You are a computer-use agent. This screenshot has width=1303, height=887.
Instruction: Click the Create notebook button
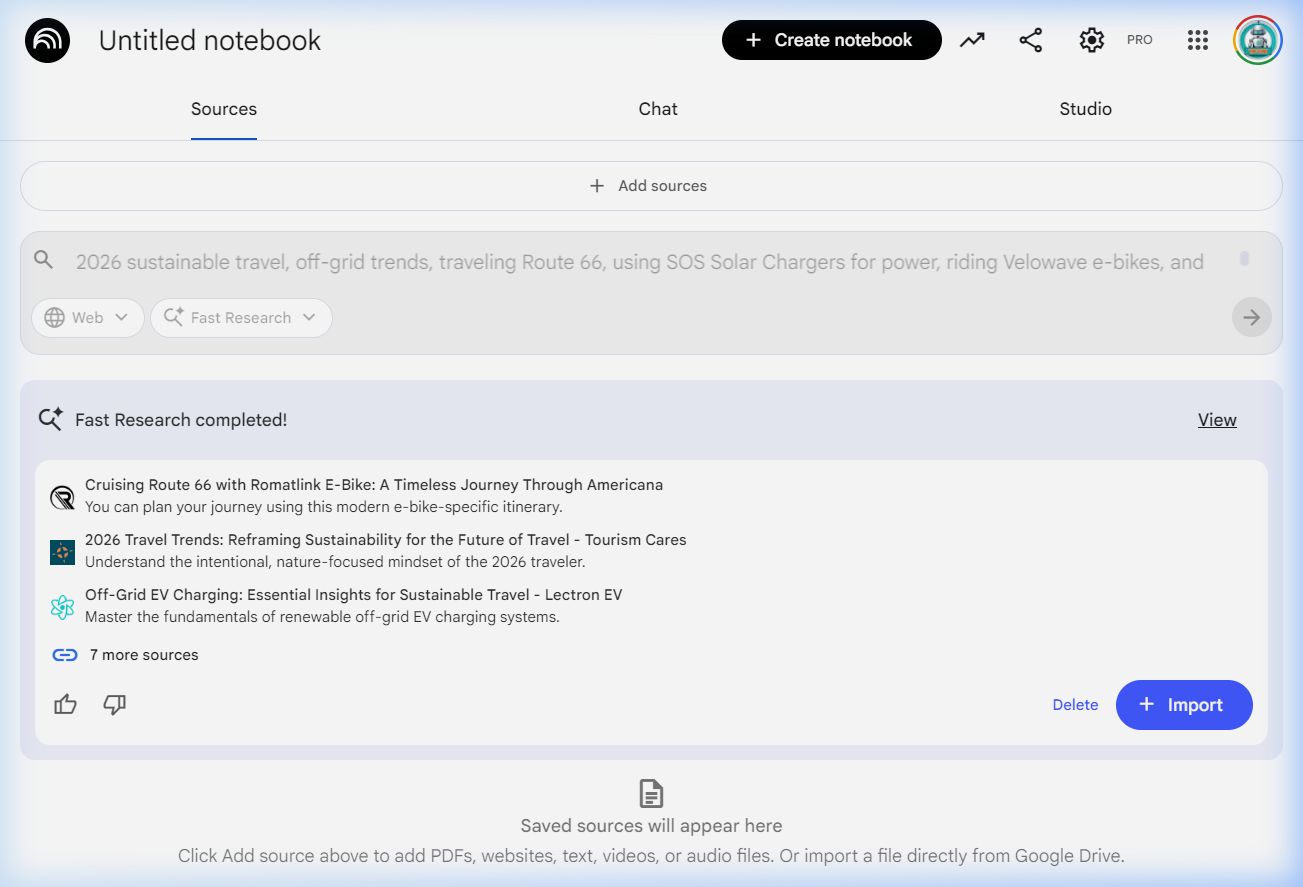(x=831, y=40)
